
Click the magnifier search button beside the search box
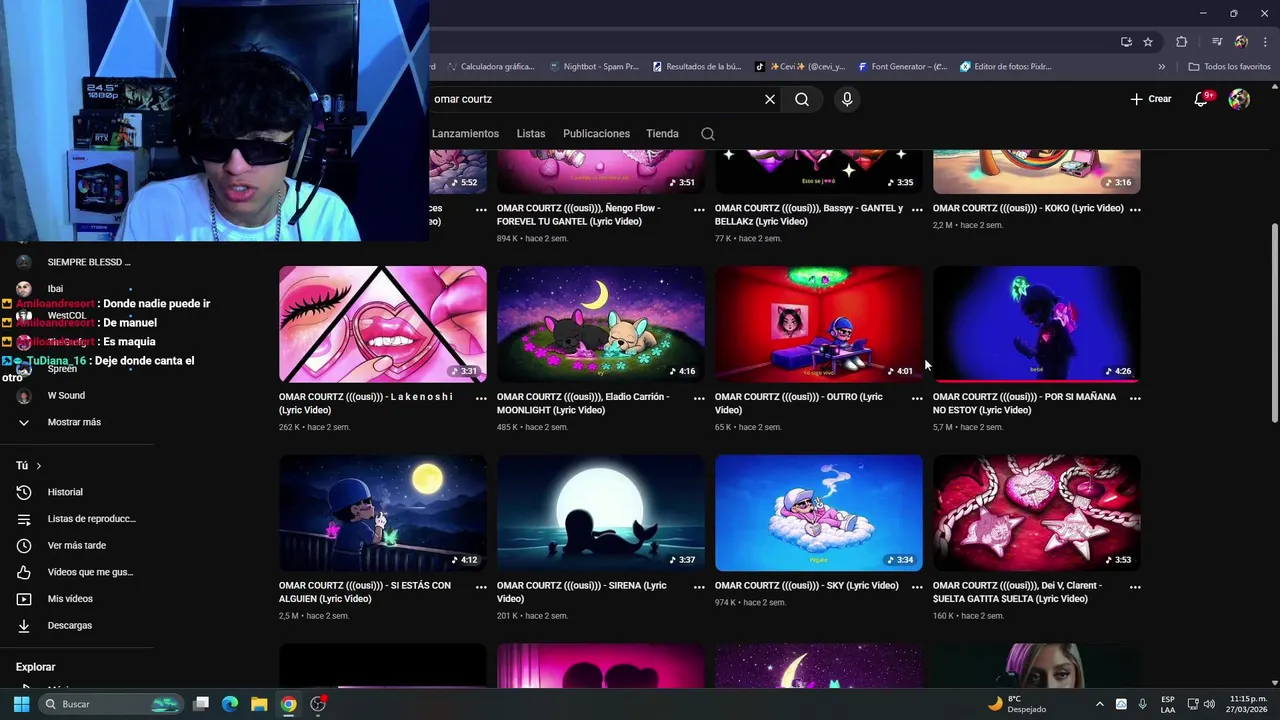click(802, 99)
